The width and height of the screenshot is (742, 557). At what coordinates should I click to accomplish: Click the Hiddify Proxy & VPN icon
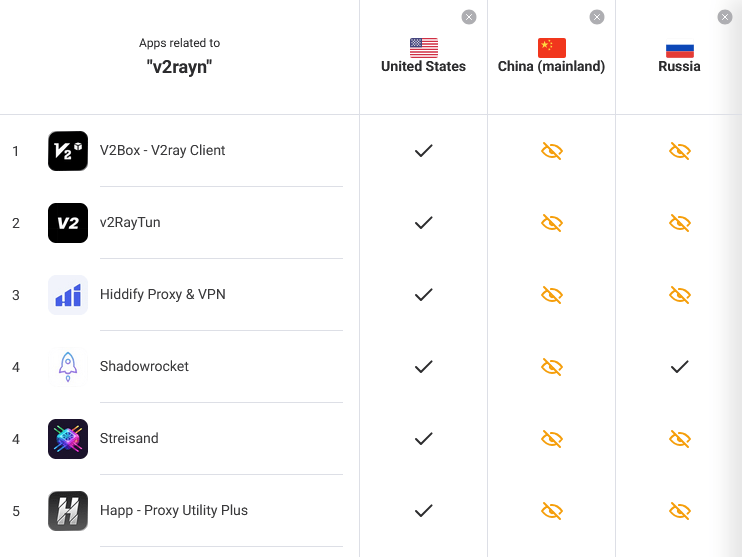point(68,295)
